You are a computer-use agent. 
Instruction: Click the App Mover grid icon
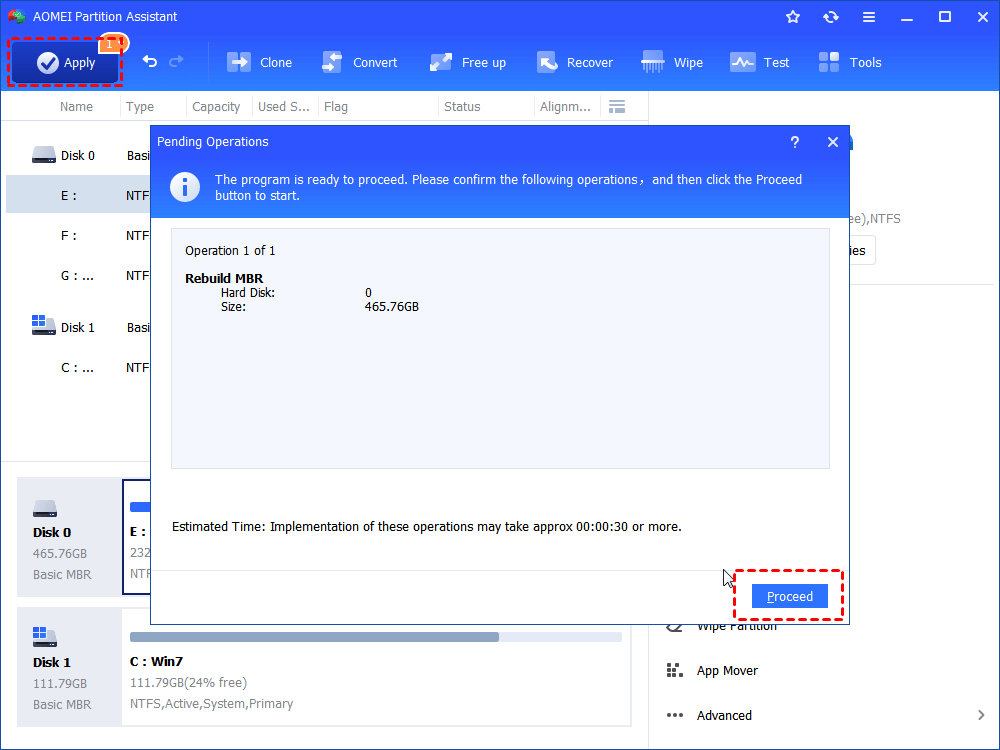pyautogui.click(x=674, y=670)
